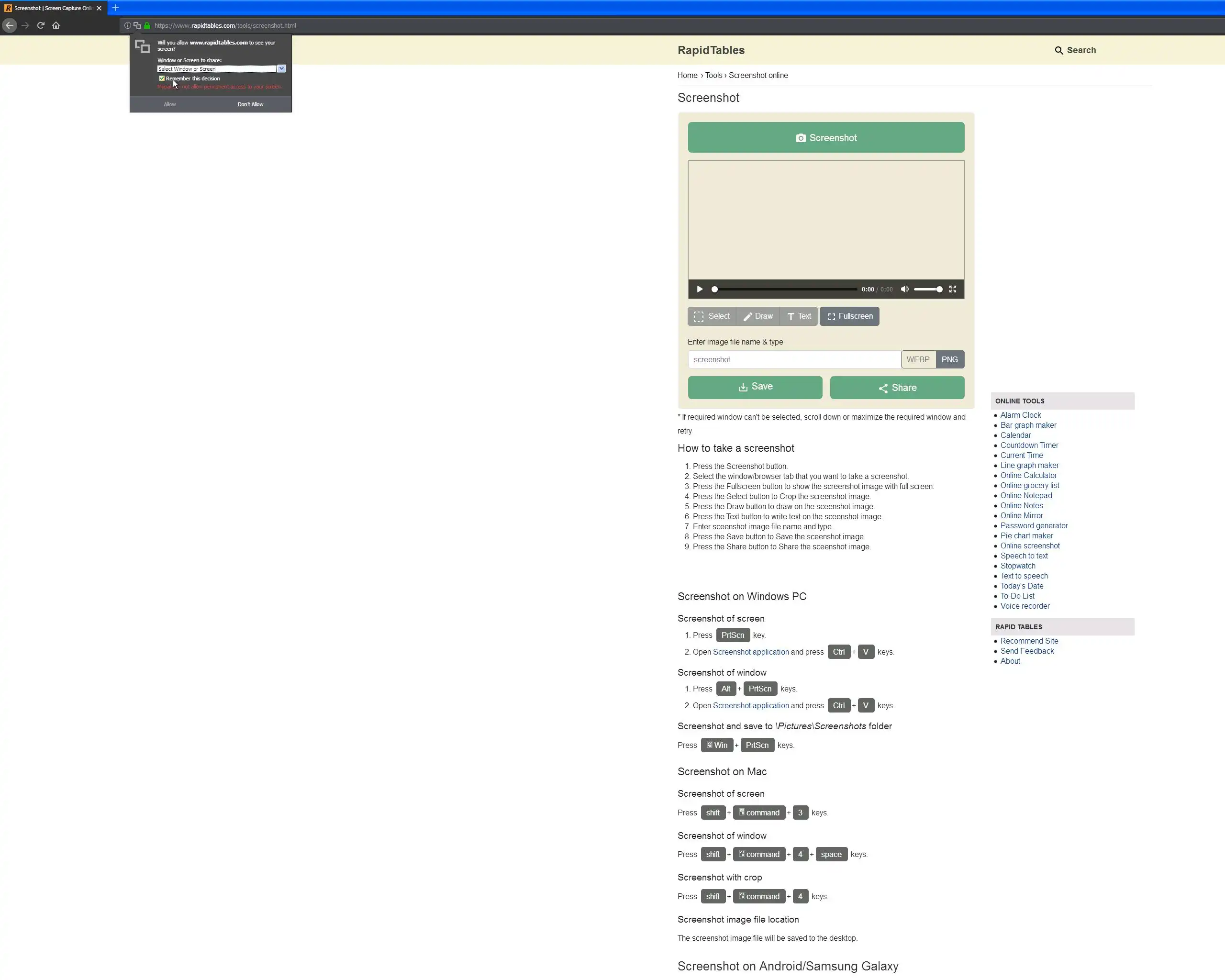Click the back arrow navigation icon
Viewport: 1225px width, 980px height.
pyautogui.click(x=9, y=25)
